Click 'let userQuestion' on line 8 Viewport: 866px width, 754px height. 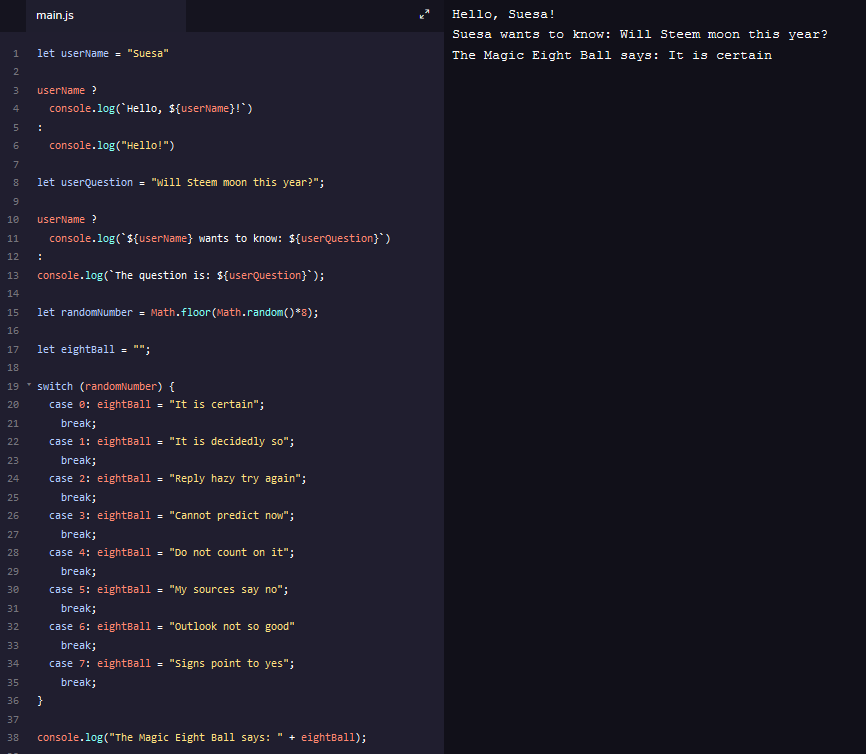[85, 183]
